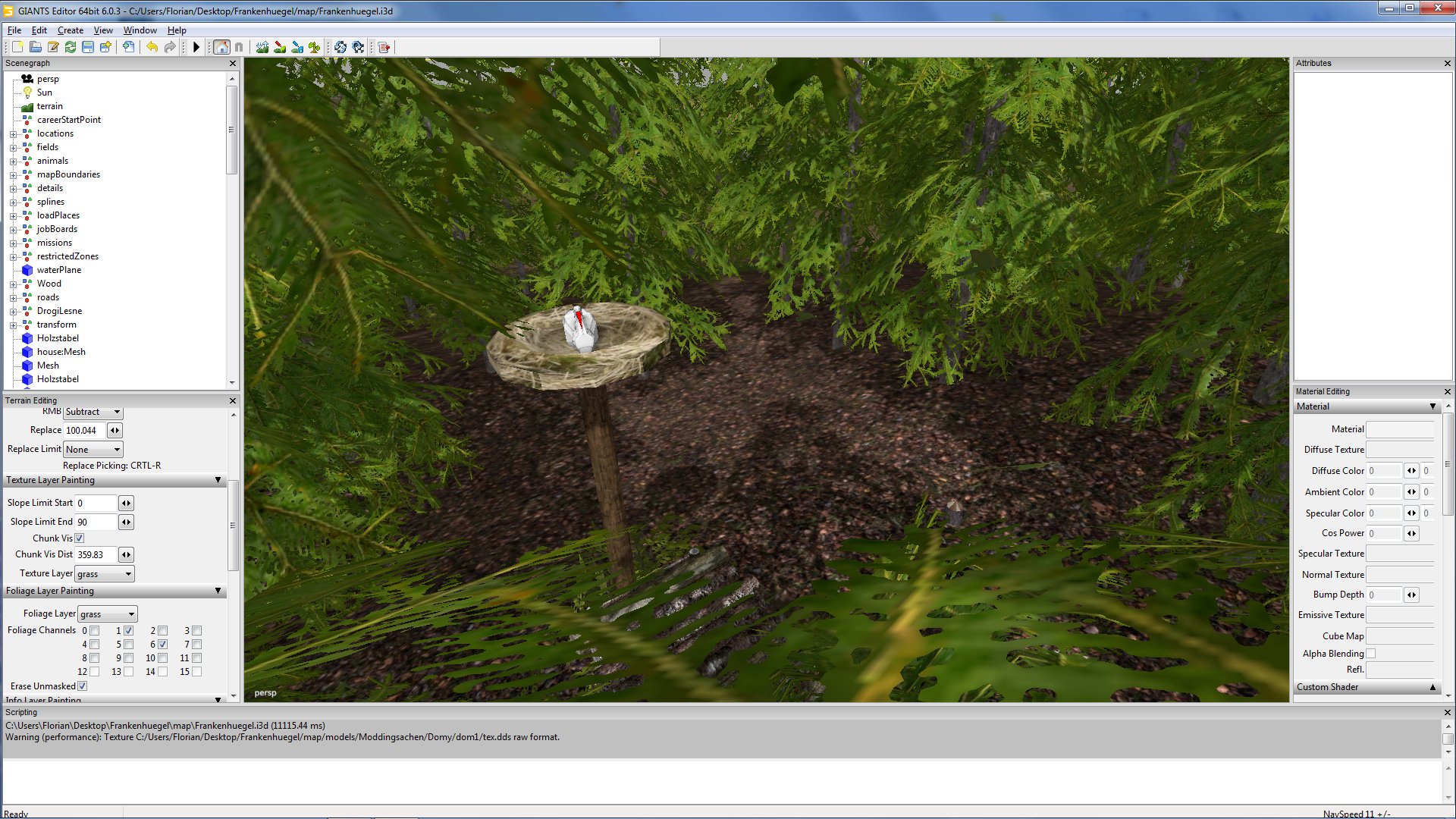The width and height of the screenshot is (1456, 819).
Task: Toggle the Chunk Vis checkbox
Action: coord(80,538)
